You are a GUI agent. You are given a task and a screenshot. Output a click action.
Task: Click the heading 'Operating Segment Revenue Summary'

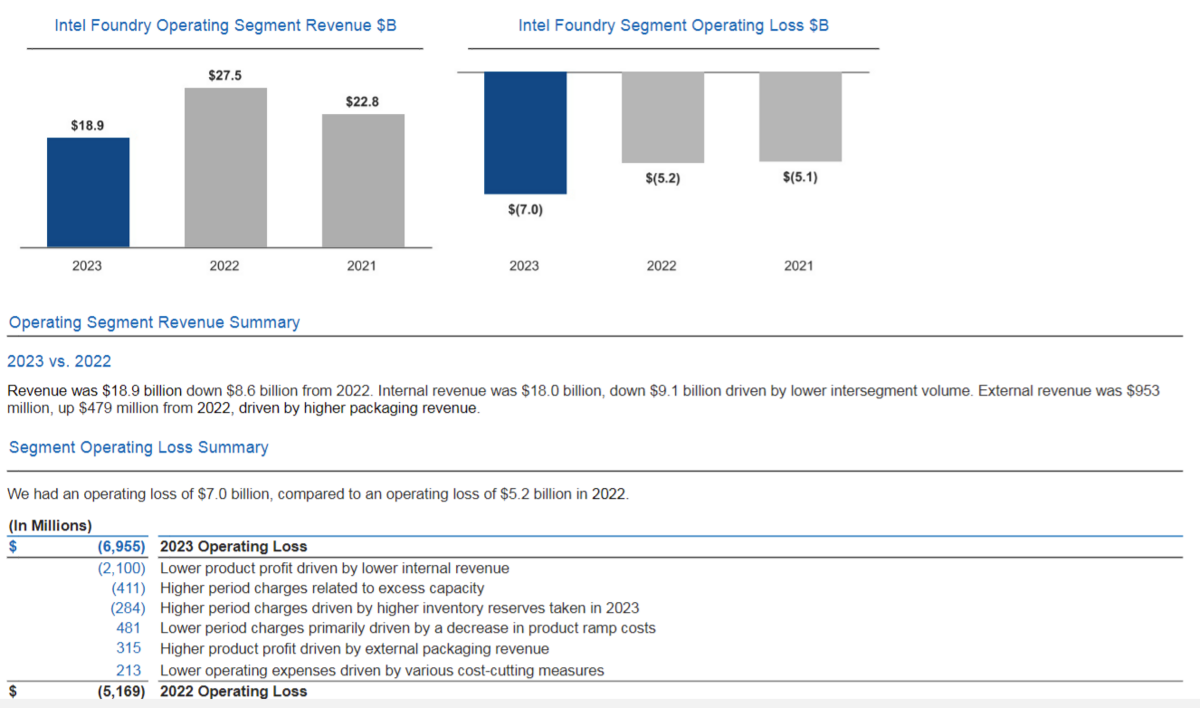coord(154,323)
